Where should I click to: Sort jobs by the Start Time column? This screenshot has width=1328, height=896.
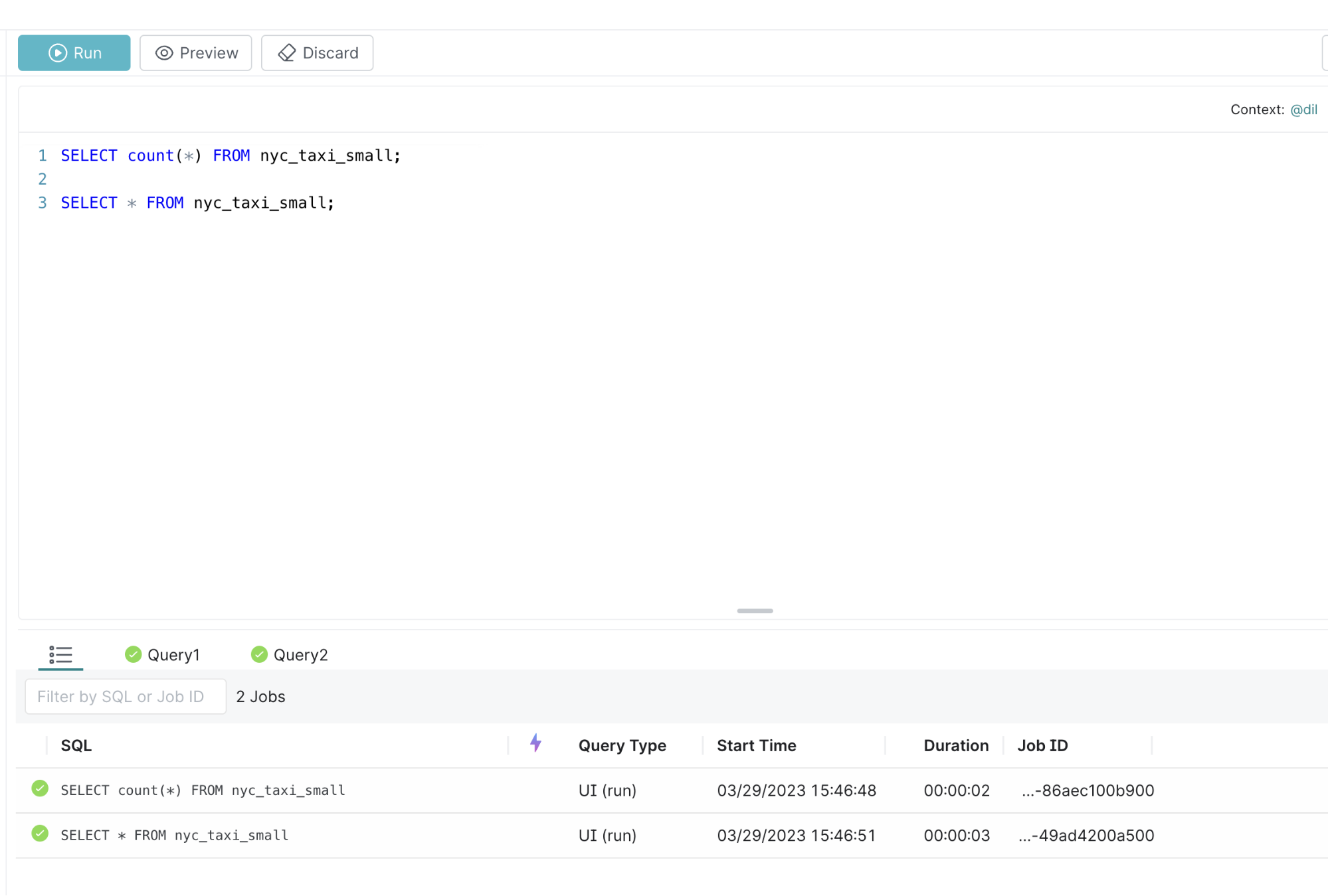tap(755, 745)
